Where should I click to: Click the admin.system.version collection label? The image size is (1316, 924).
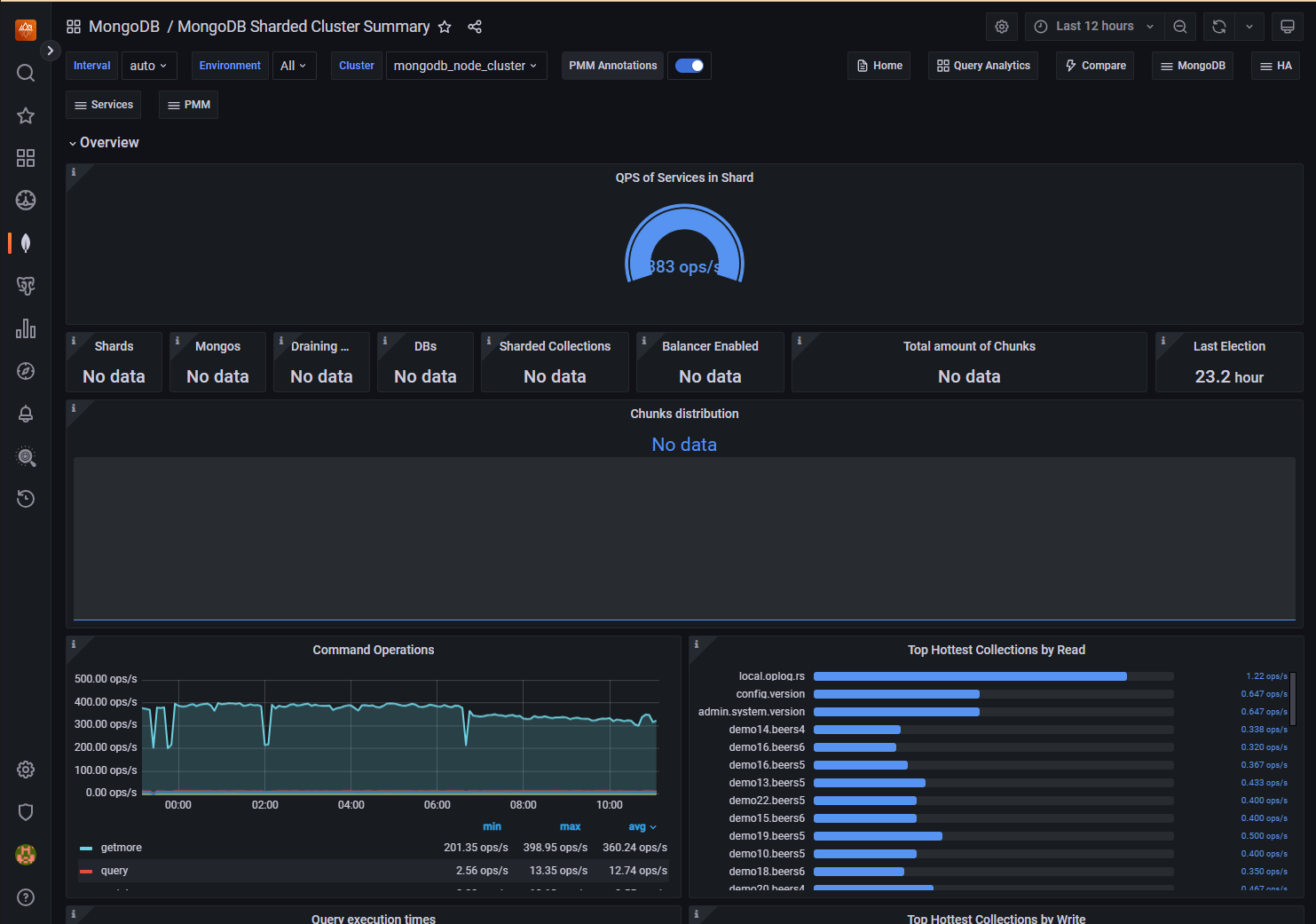[752, 712]
